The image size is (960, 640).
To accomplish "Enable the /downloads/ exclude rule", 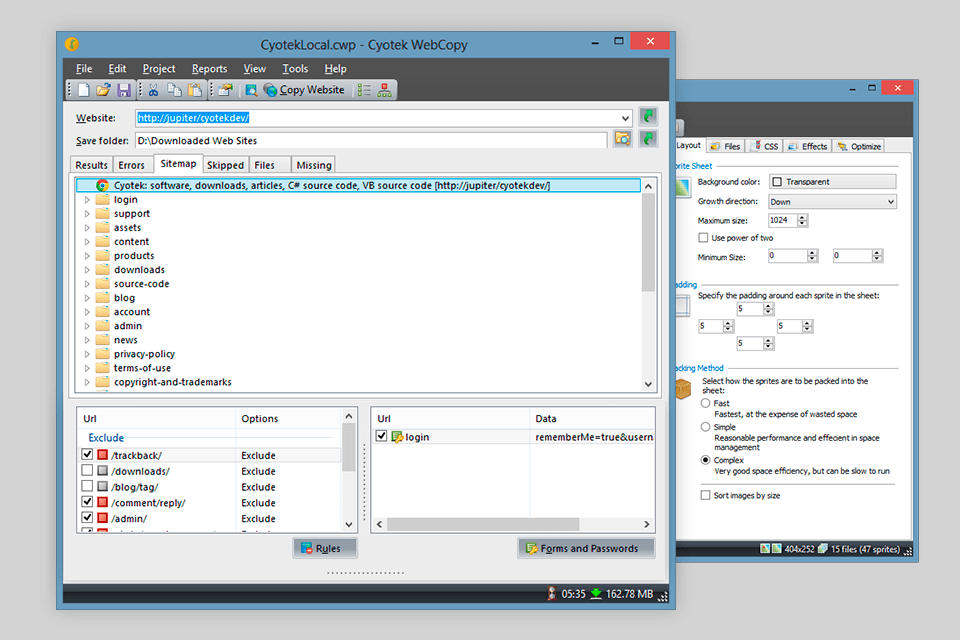I will click(x=88, y=471).
